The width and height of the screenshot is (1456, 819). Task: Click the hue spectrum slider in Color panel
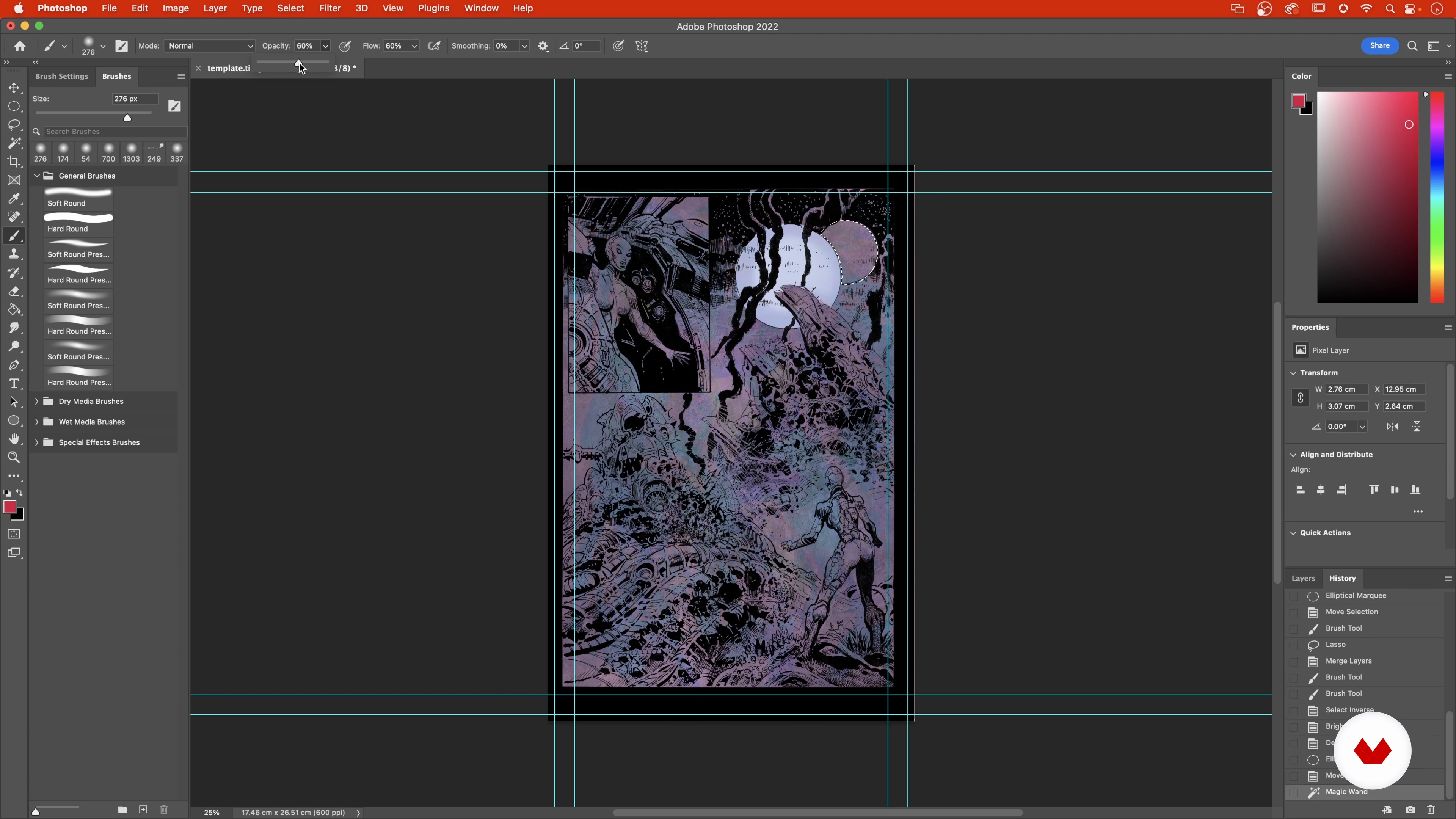tap(1437, 197)
